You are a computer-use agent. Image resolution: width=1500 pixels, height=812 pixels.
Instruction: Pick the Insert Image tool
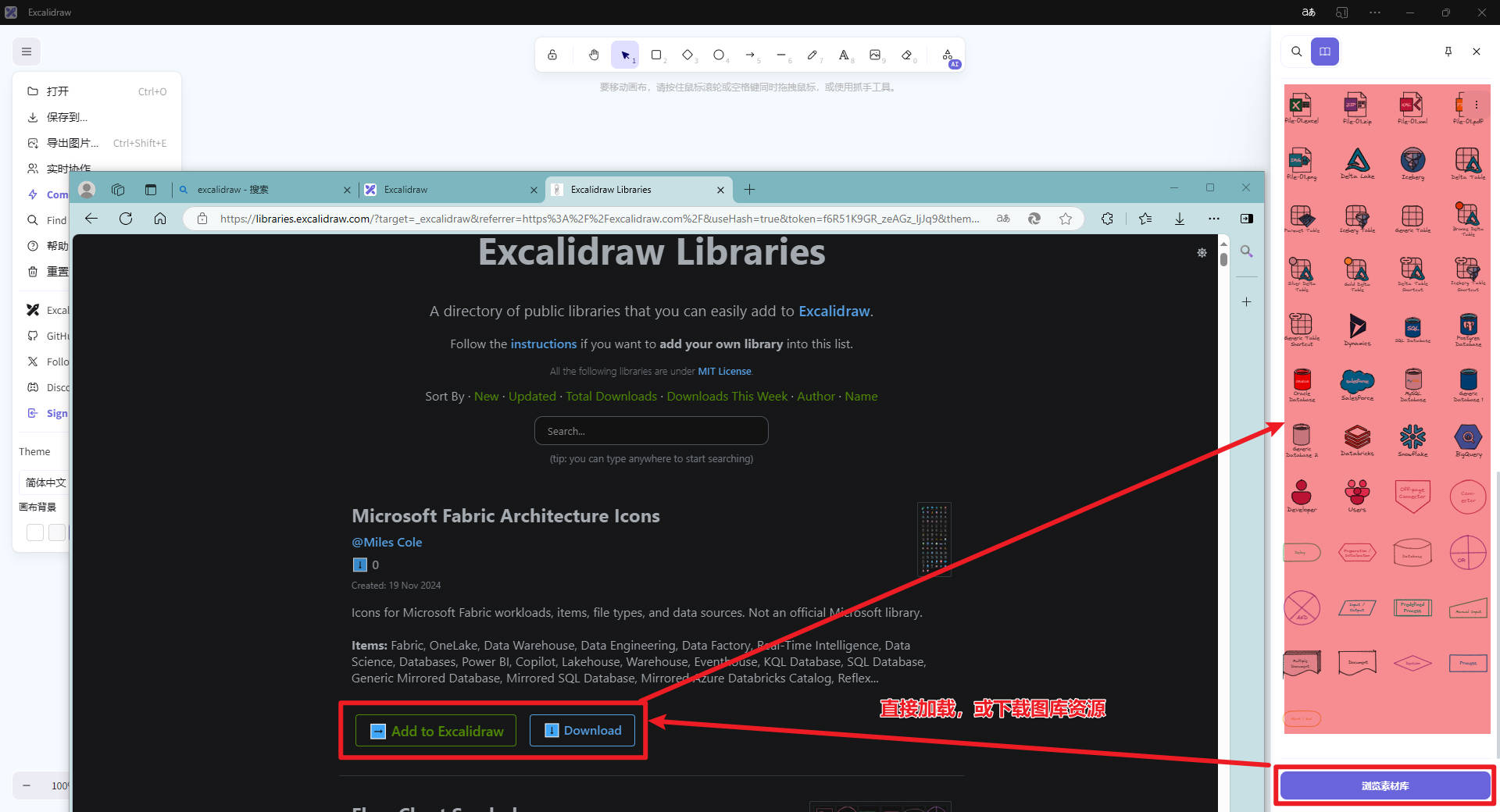tap(875, 55)
